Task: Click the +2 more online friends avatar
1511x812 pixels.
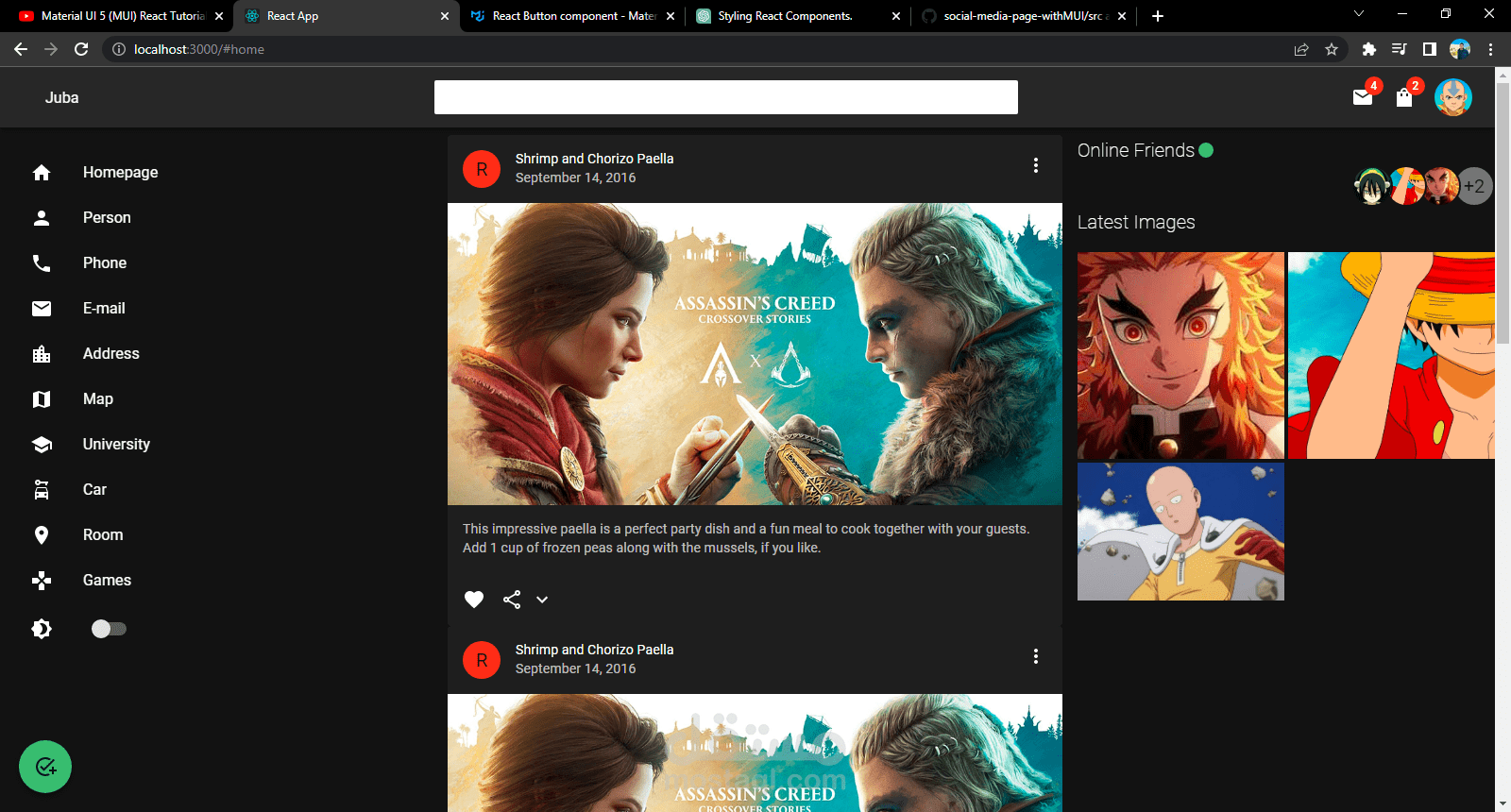Action: click(1474, 186)
